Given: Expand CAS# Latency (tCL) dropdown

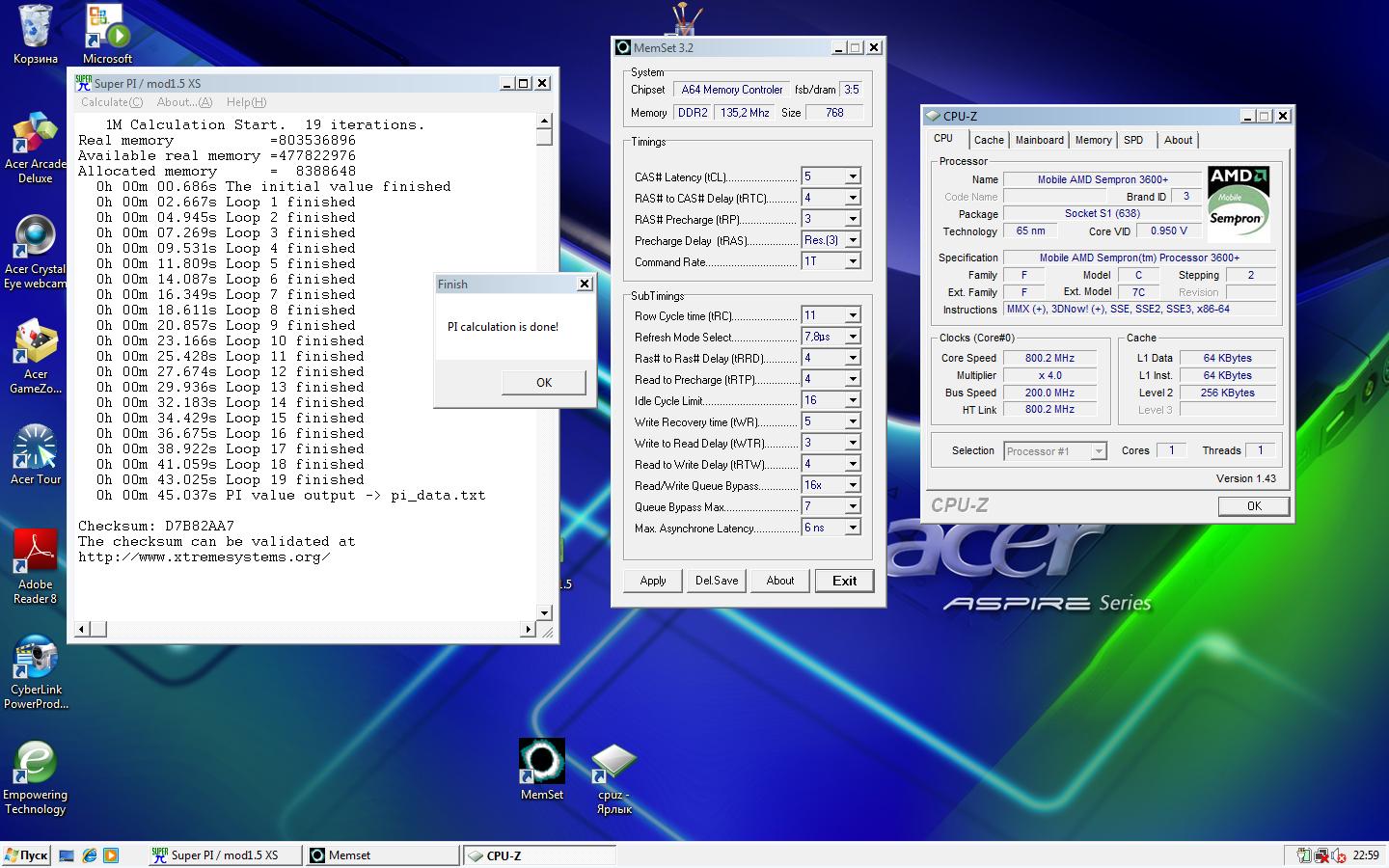Looking at the screenshot, I should [853, 176].
